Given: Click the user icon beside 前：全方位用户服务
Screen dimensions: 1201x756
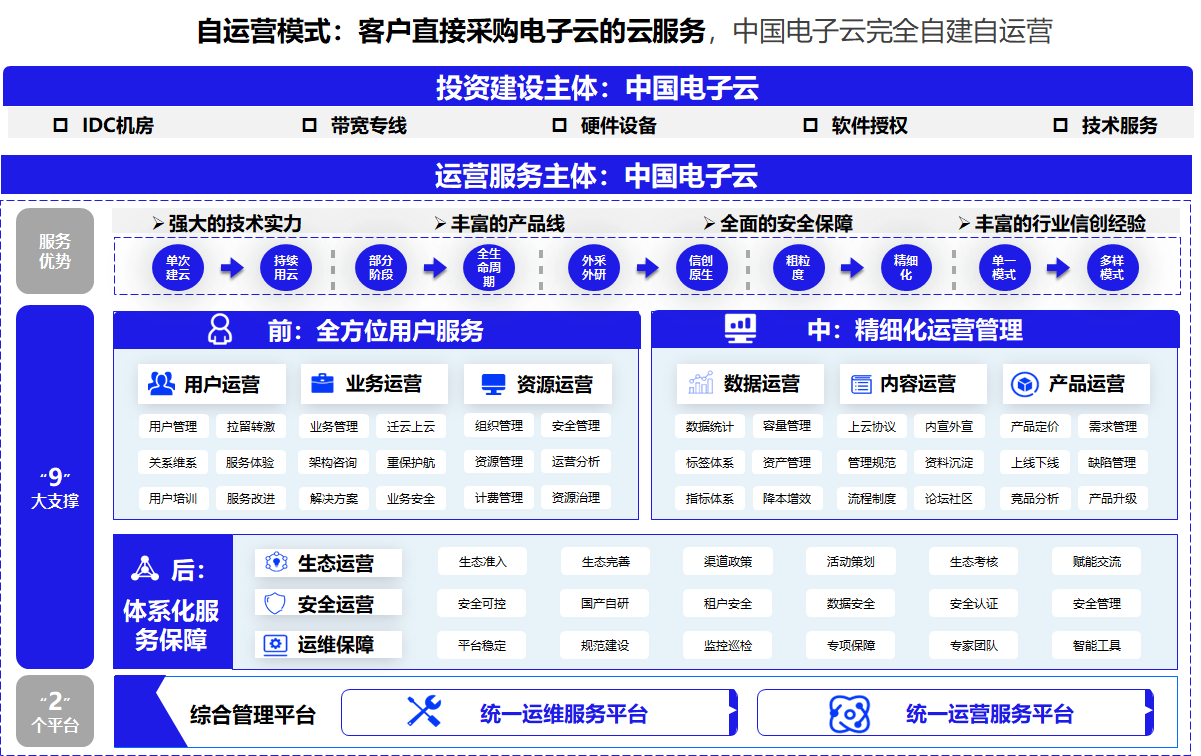Looking at the screenshot, I should 219,329.
